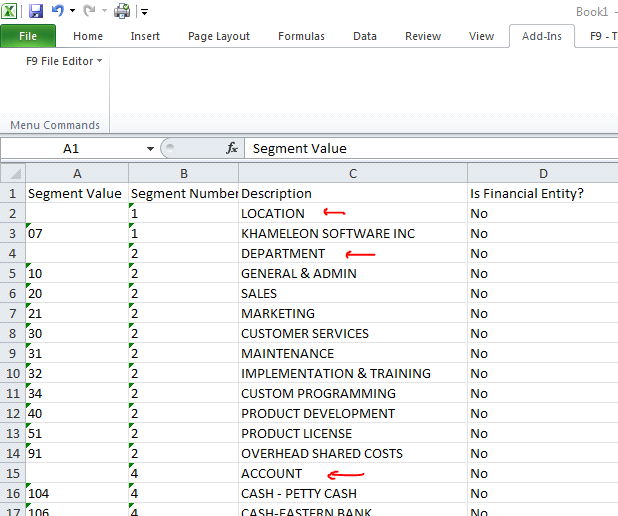This screenshot has height=516, width=618.
Task: Undo the last action
Action: (58, 11)
